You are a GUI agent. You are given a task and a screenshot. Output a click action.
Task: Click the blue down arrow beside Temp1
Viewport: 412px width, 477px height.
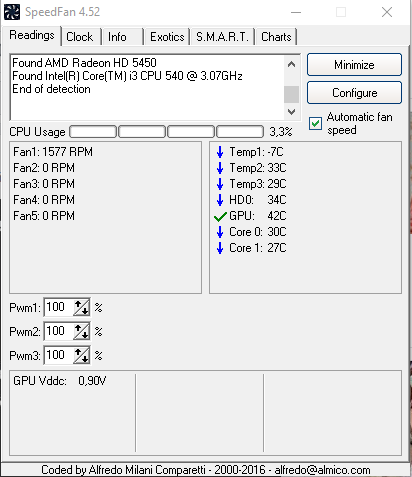click(x=220, y=152)
